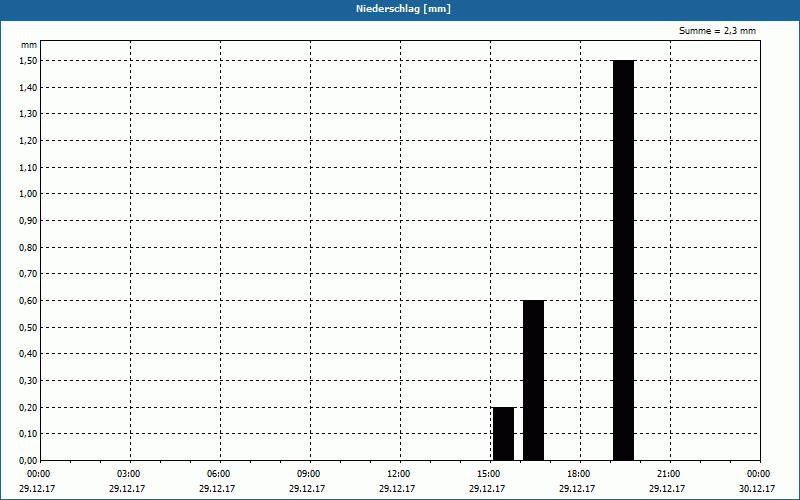Click the 21:00 time label

(x=668, y=474)
